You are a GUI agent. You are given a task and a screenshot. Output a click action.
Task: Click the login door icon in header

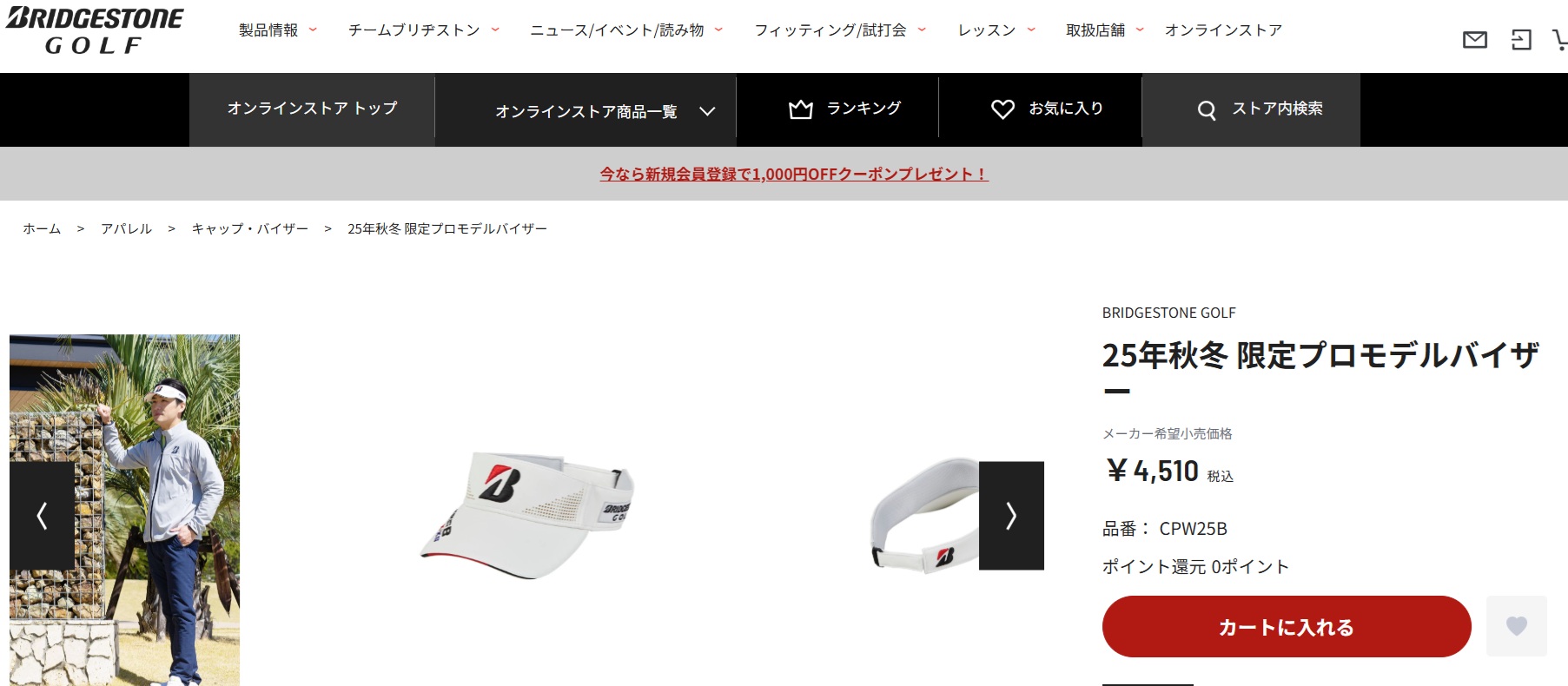(1521, 40)
